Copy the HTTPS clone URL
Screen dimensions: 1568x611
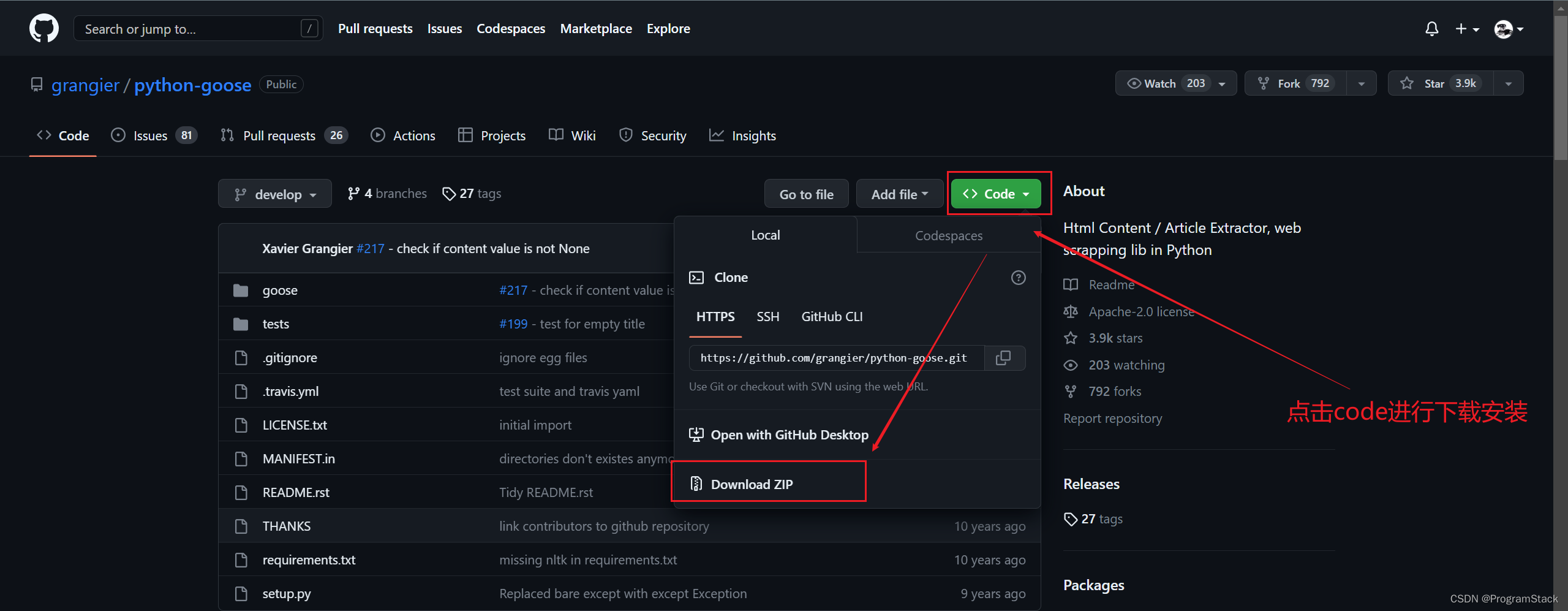tap(1003, 358)
